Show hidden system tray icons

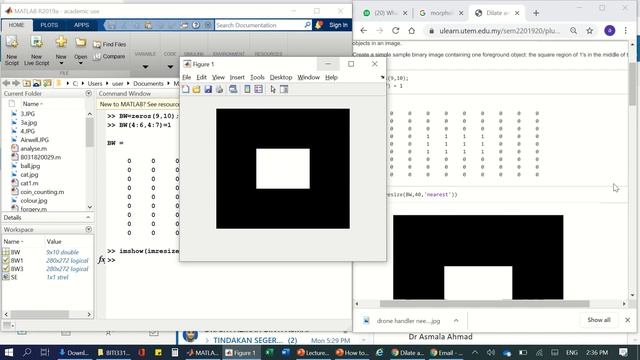(475, 352)
